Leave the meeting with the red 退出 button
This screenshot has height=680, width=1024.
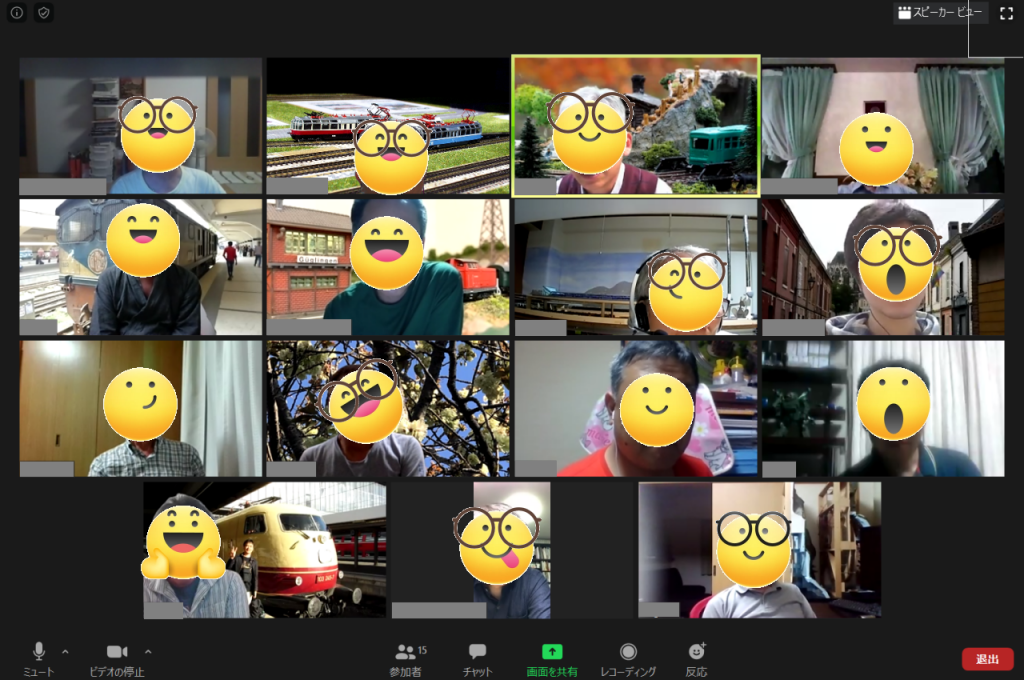(987, 659)
